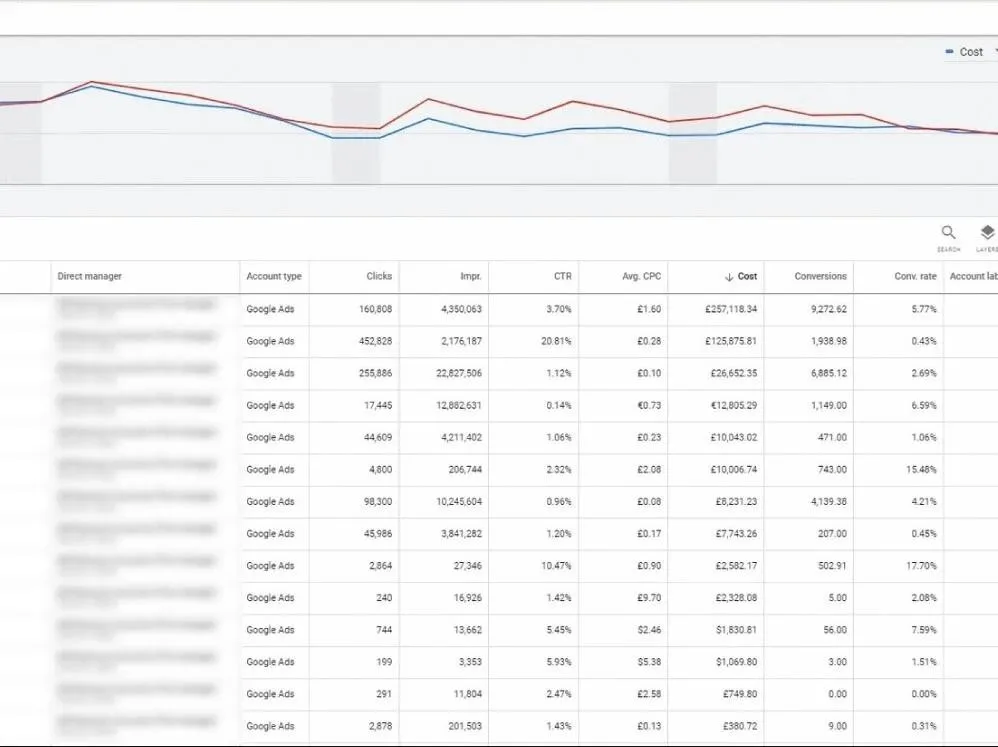Viewport: 998px width, 747px height.
Task: Click the CTR column header
Action: click(560, 276)
